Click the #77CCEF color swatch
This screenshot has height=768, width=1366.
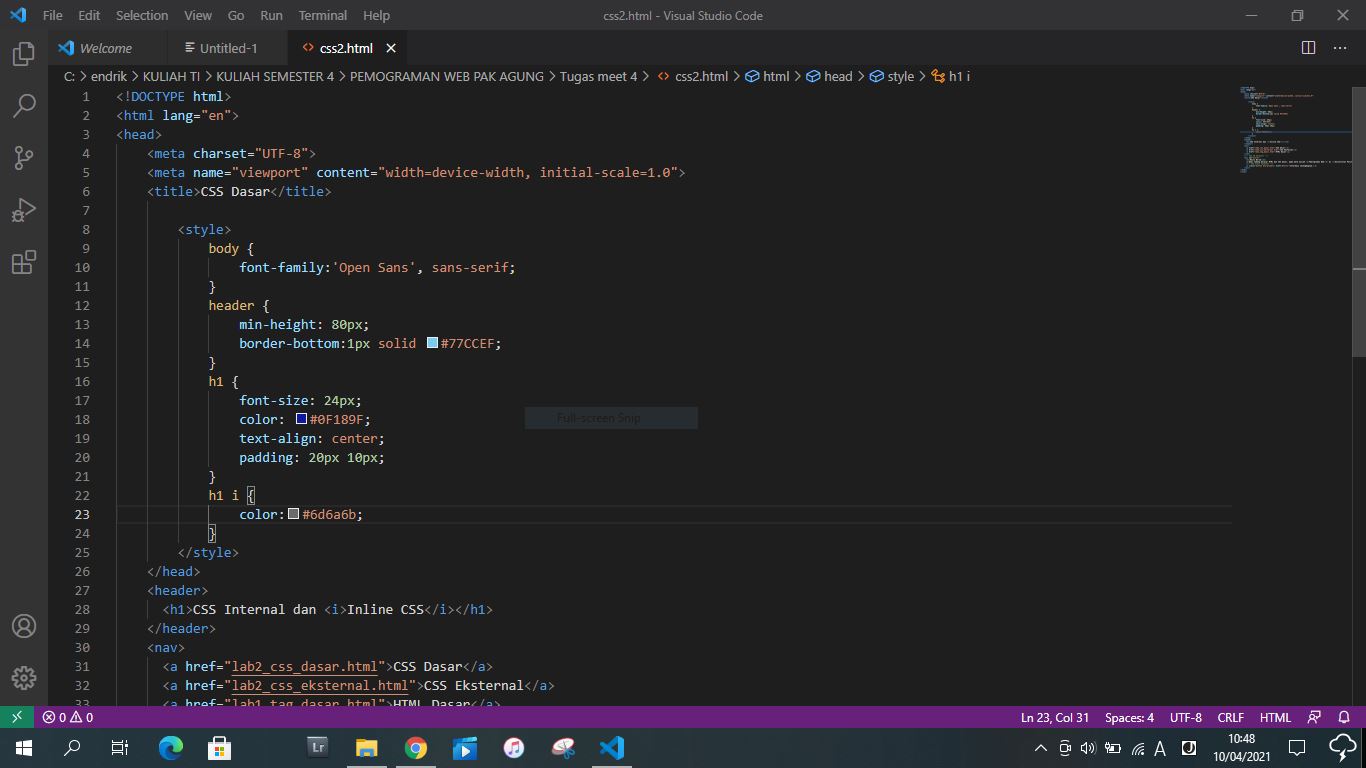[x=431, y=343]
